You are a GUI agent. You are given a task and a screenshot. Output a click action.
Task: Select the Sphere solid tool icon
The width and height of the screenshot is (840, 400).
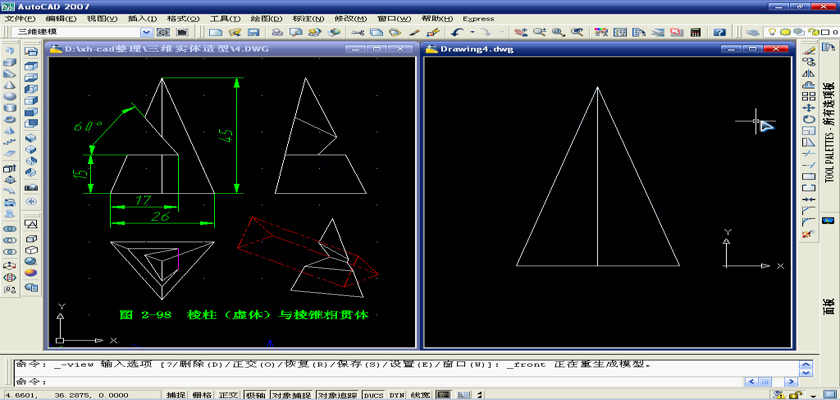pyautogui.click(x=10, y=96)
